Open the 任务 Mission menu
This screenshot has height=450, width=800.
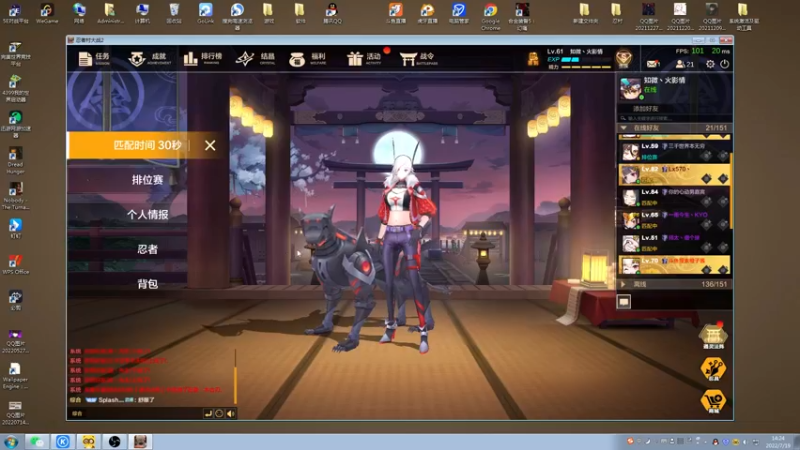(94, 59)
